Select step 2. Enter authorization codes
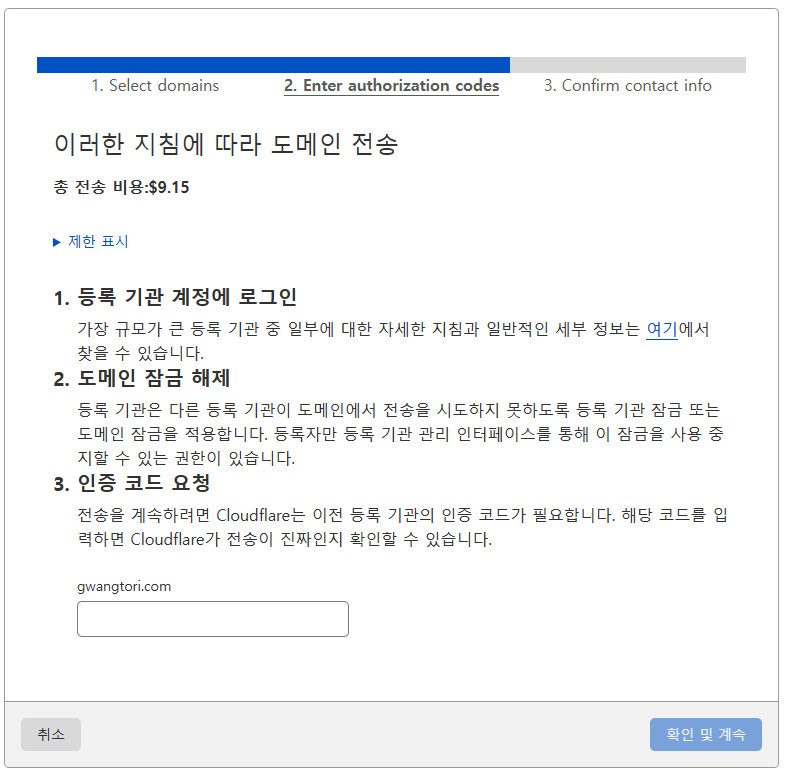This screenshot has width=787, height=773. coord(391,85)
